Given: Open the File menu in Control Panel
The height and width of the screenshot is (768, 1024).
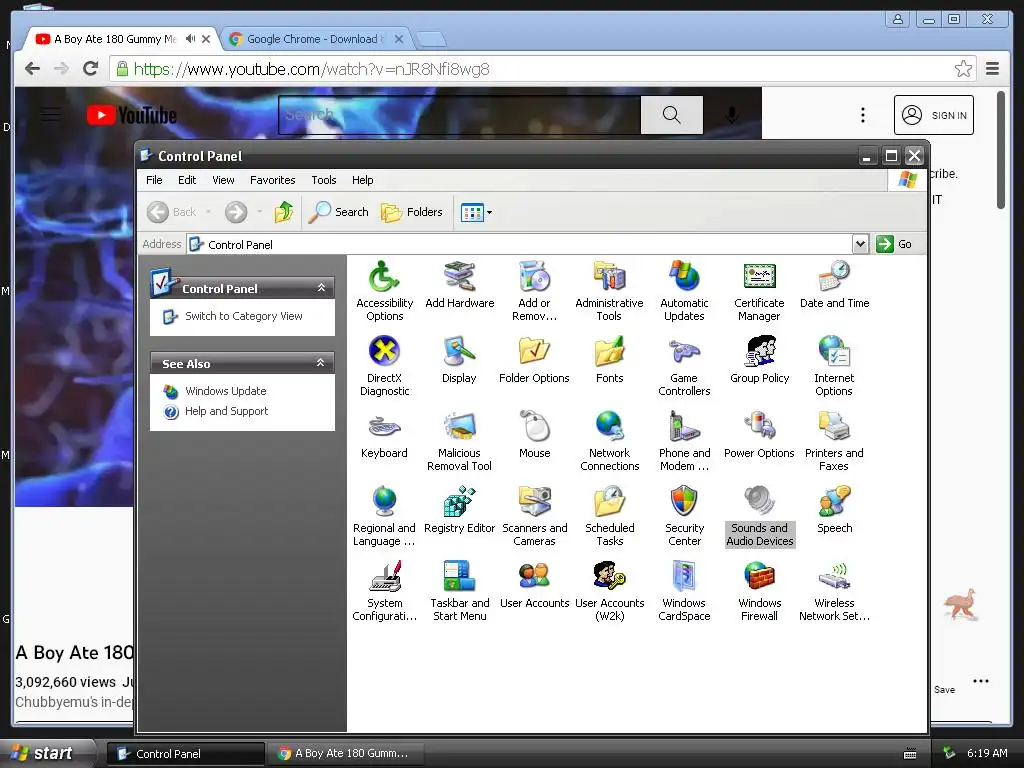Looking at the screenshot, I should click(154, 180).
